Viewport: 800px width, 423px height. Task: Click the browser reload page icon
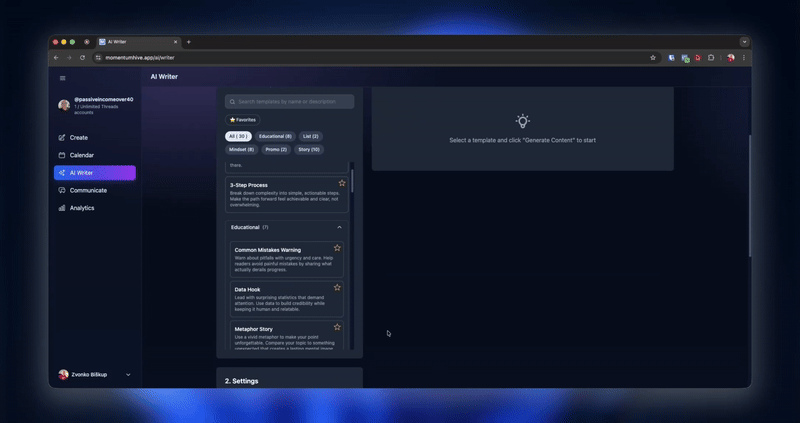(82, 58)
